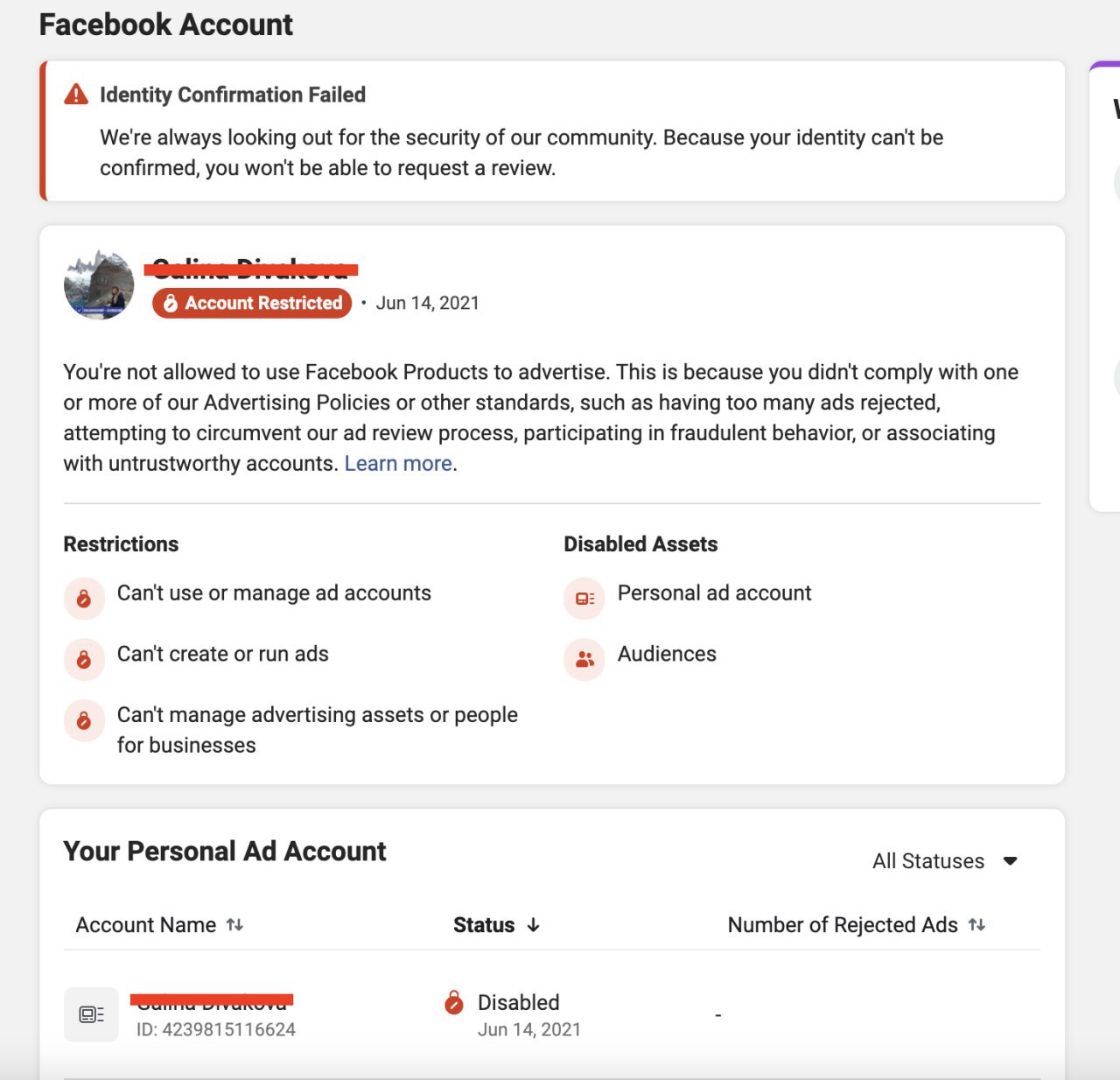Click the profile picture thumbnail
1120x1080 pixels.
pyautogui.click(x=99, y=285)
